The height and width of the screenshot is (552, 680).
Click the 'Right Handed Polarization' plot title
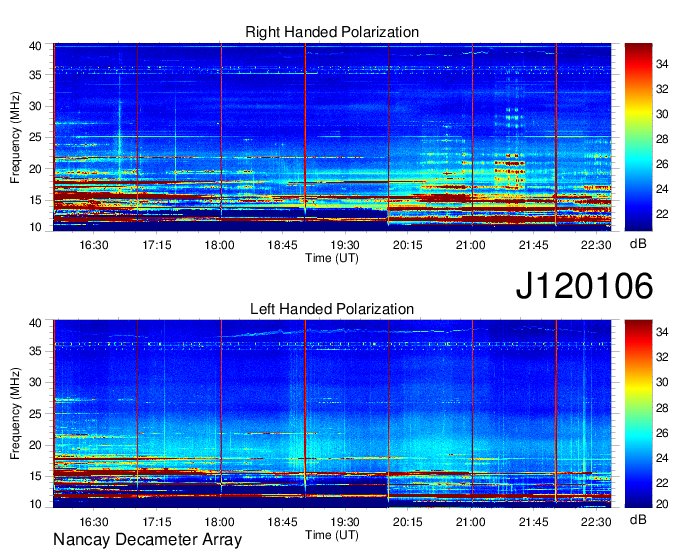[x=332, y=32]
